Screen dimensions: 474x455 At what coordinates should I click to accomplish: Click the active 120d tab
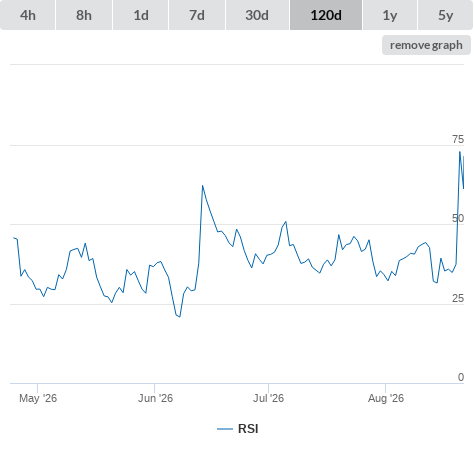click(326, 15)
